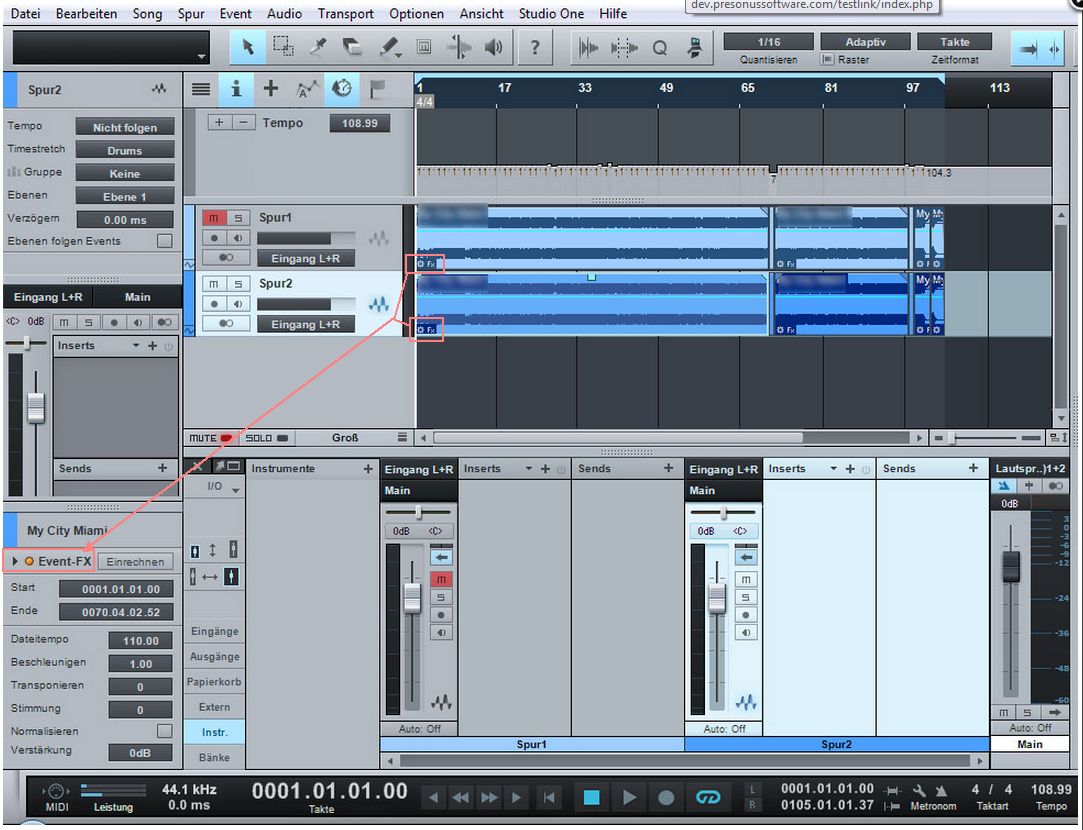
Task: Click the Einrechnen button
Action: pos(135,561)
